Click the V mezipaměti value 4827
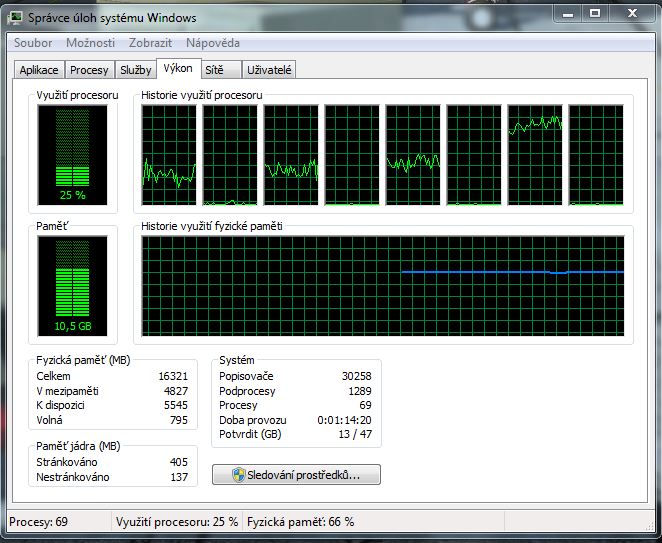 tap(176, 391)
